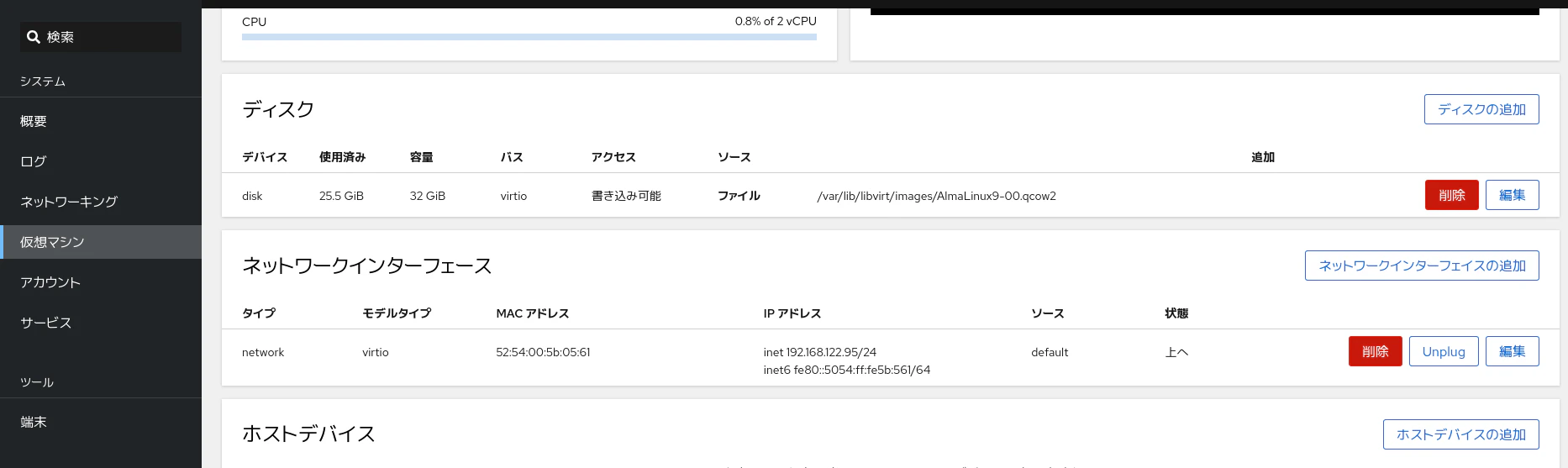
Task: Click the inet 192.168.122.95/24 address
Action: (x=819, y=352)
